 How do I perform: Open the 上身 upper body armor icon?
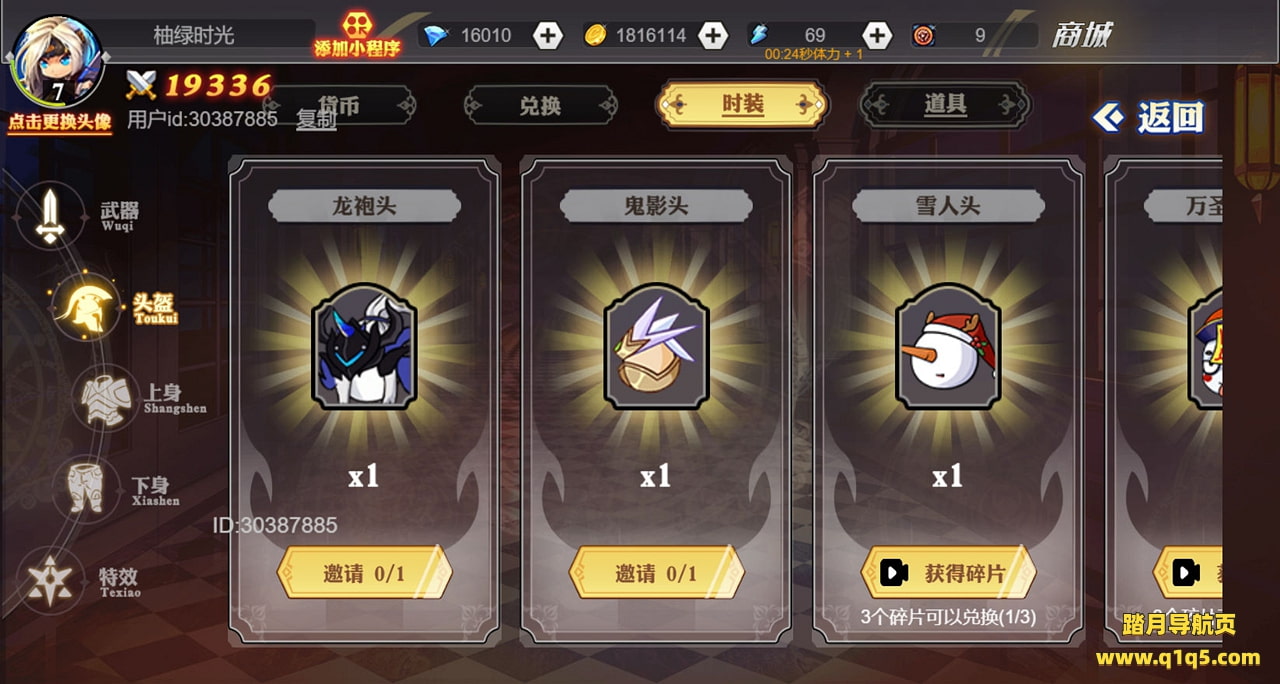(x=109, y=397)
